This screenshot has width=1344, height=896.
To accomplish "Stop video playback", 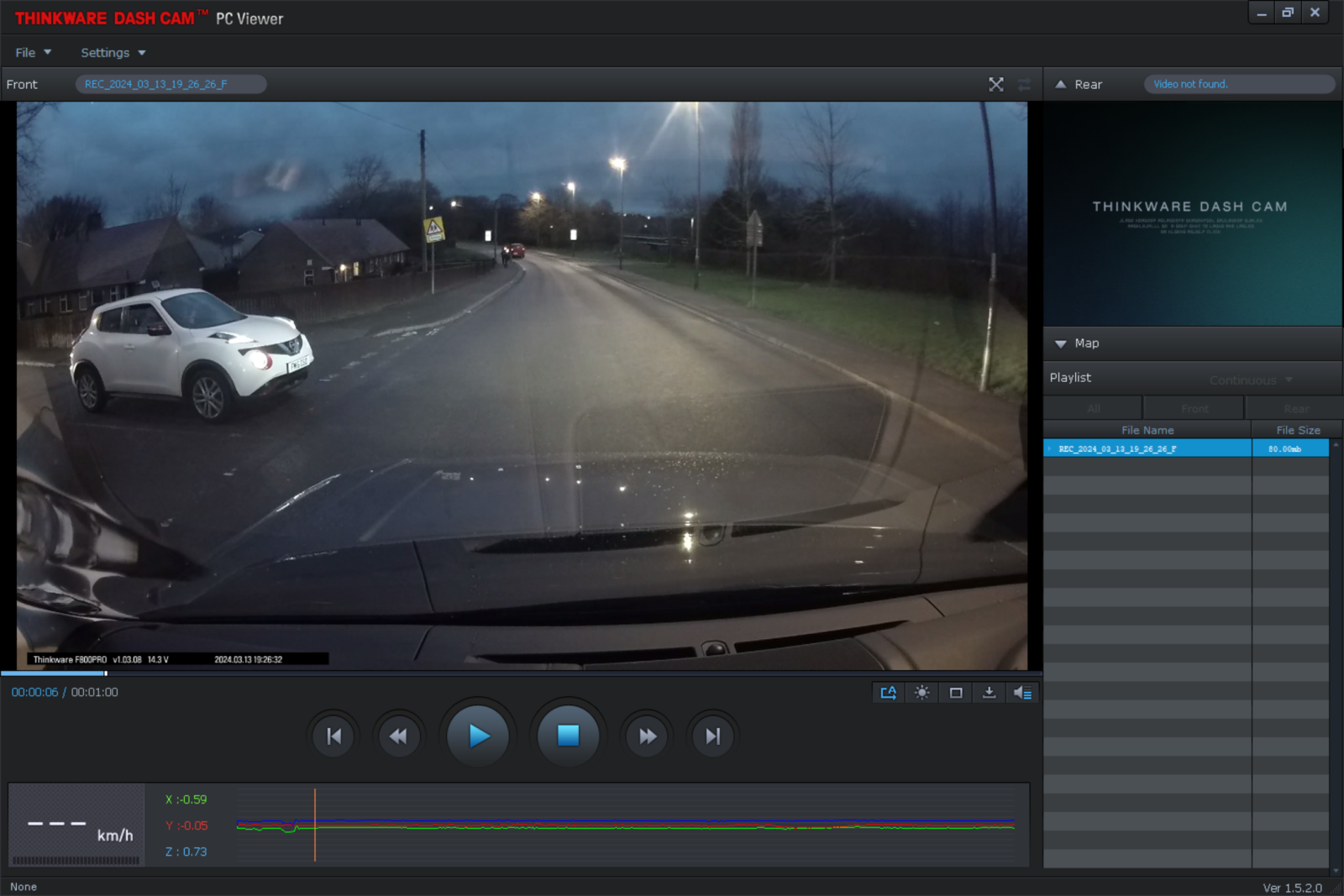I will pos(568,736).
